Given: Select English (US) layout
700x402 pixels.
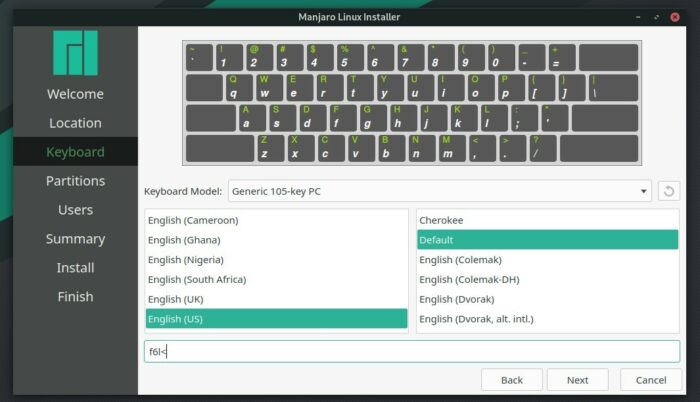Looking at the screenshot, I should tap(276, 318).
